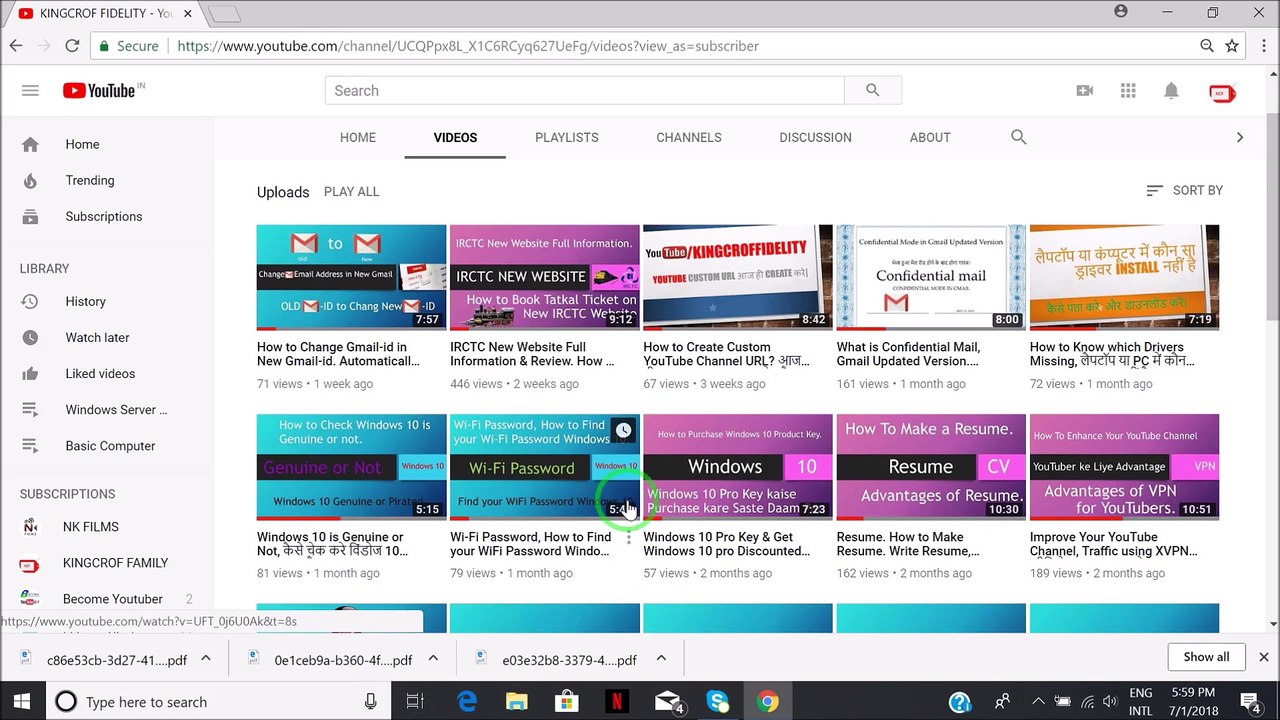Expand options for 0e1ceb9a PDF download
The width and height of the screenshot is (1280, 720).
(433, 658)
